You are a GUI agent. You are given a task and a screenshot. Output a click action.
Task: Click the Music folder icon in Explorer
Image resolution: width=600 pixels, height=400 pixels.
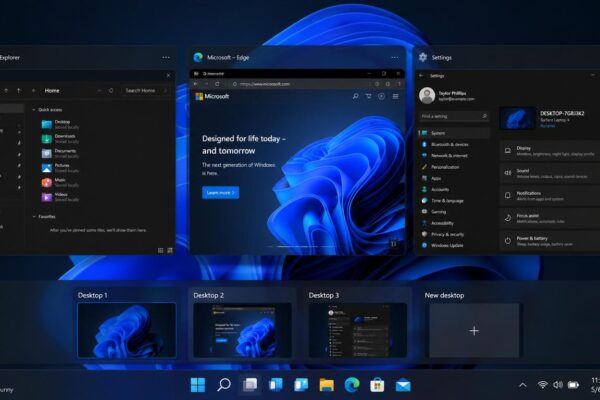[47, 183]
